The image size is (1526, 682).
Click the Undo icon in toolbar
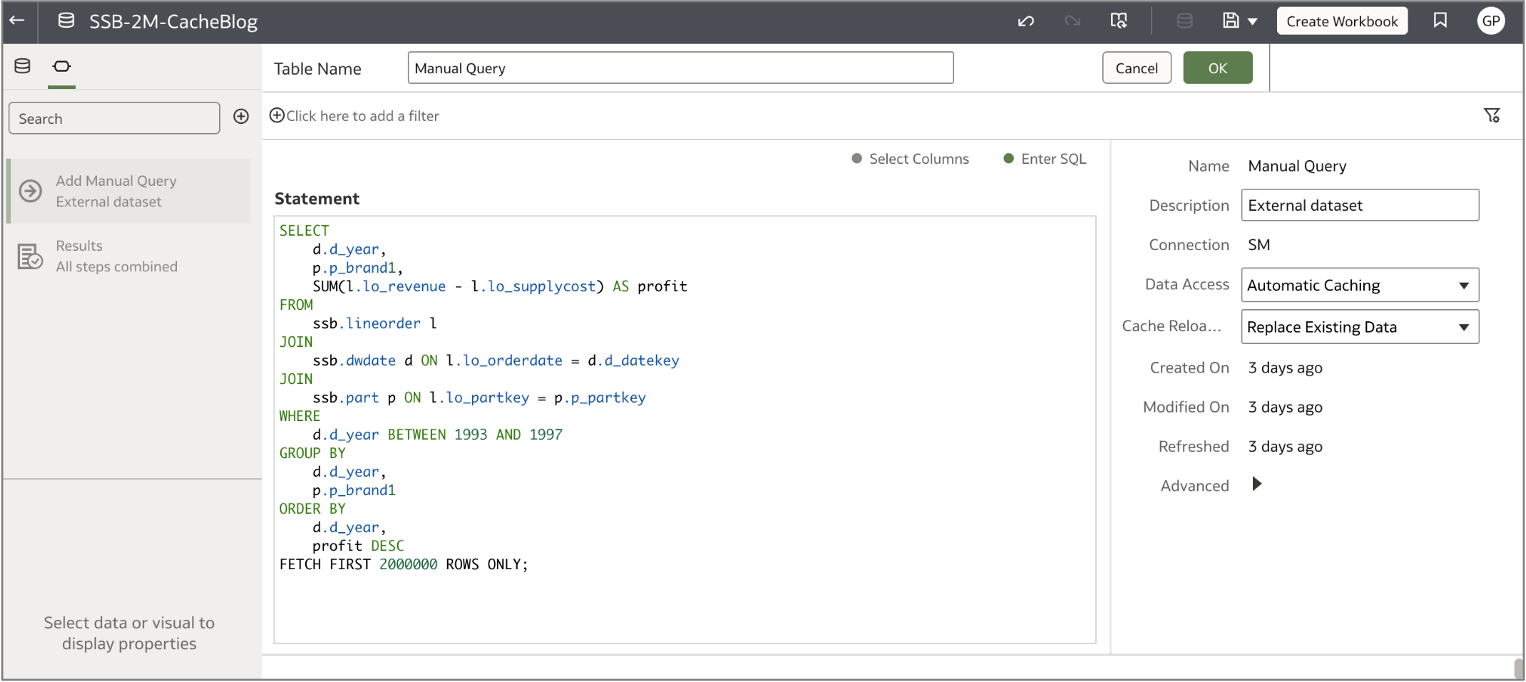(1025, 20)
